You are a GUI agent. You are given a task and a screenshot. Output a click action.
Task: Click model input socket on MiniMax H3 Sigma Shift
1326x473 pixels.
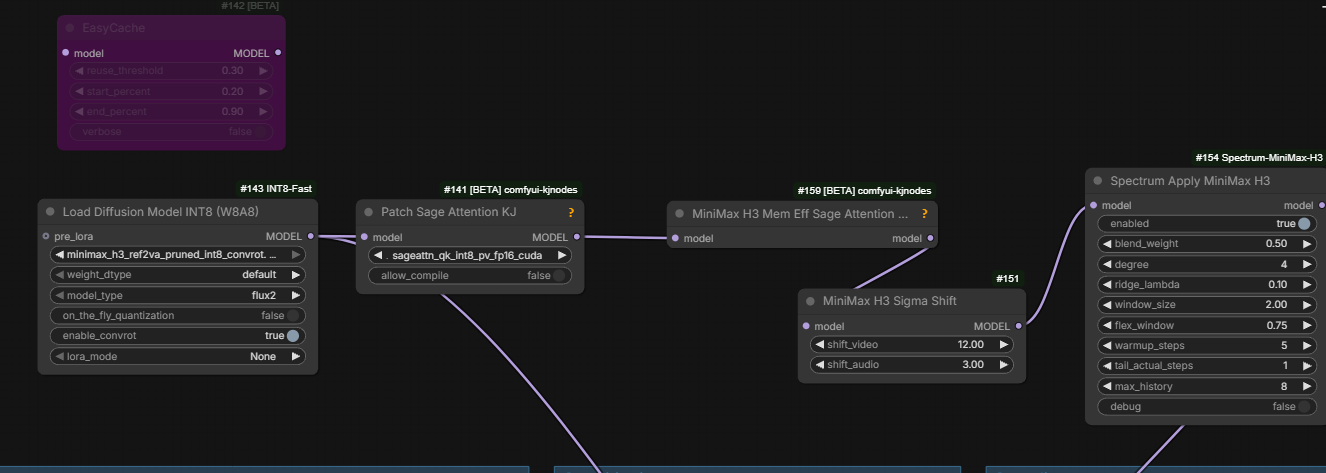(807, 326)
